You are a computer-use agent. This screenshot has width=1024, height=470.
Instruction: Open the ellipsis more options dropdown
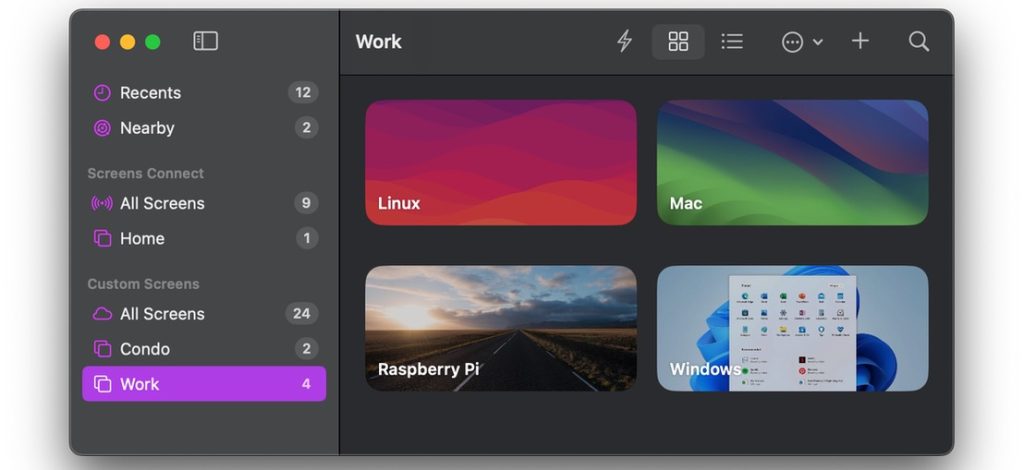click(801, 42)
